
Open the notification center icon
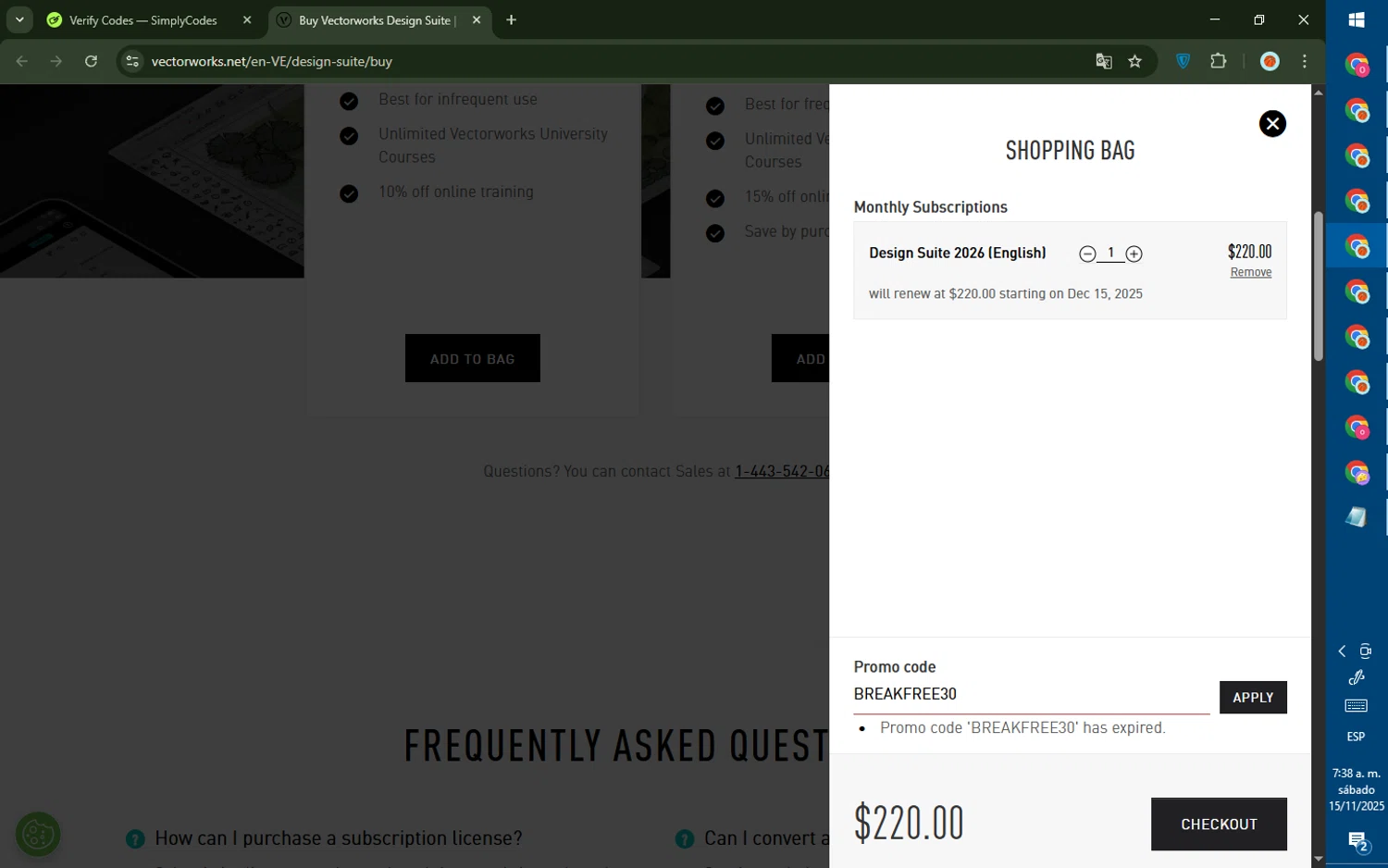1357,842
